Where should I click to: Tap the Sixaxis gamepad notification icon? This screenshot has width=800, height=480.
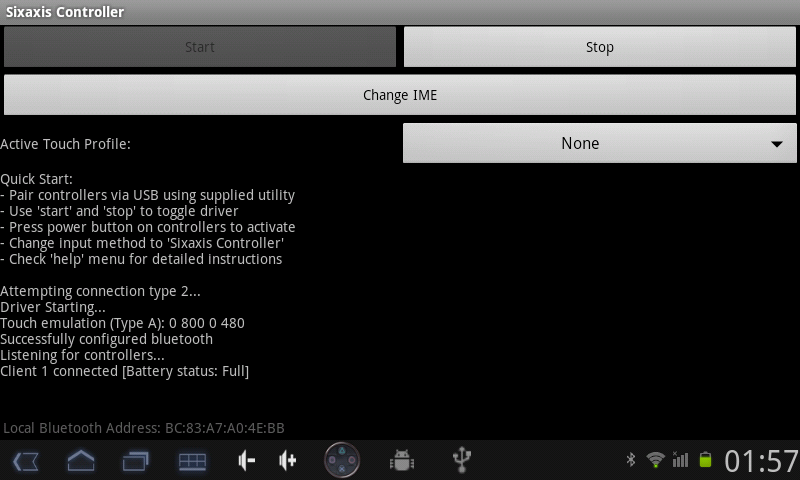click(342, 460)
